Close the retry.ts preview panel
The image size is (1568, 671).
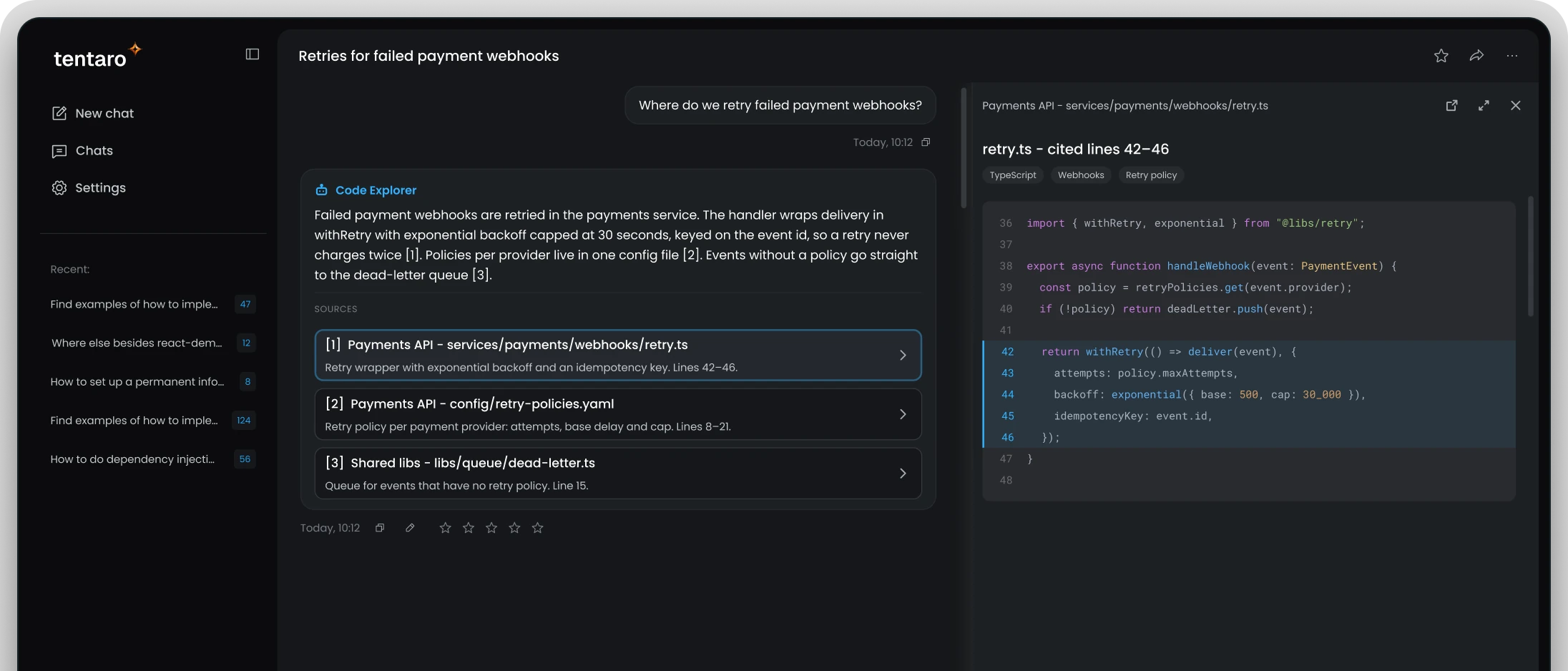[1515, 106]
